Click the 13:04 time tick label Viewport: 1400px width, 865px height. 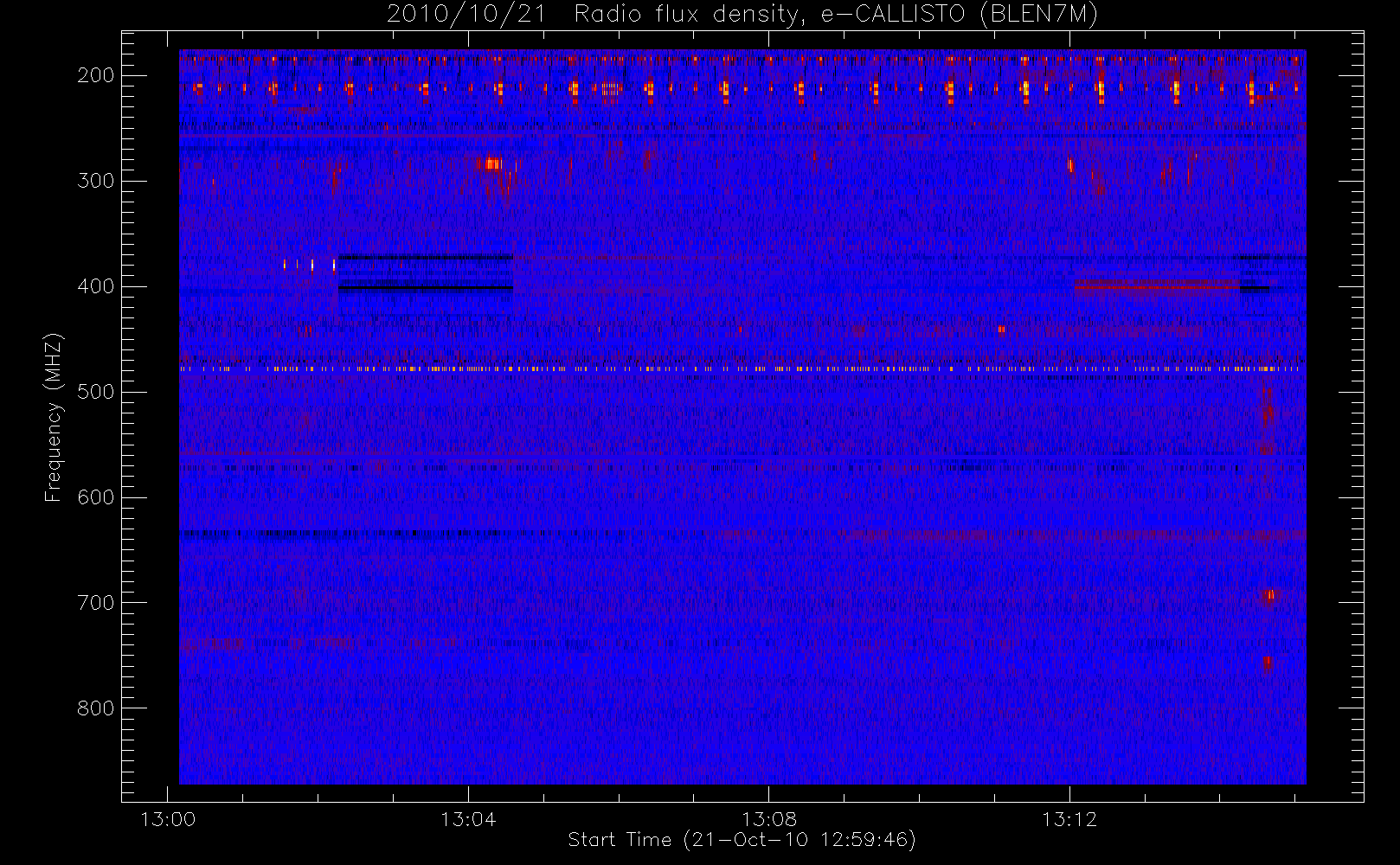[468, 819]
